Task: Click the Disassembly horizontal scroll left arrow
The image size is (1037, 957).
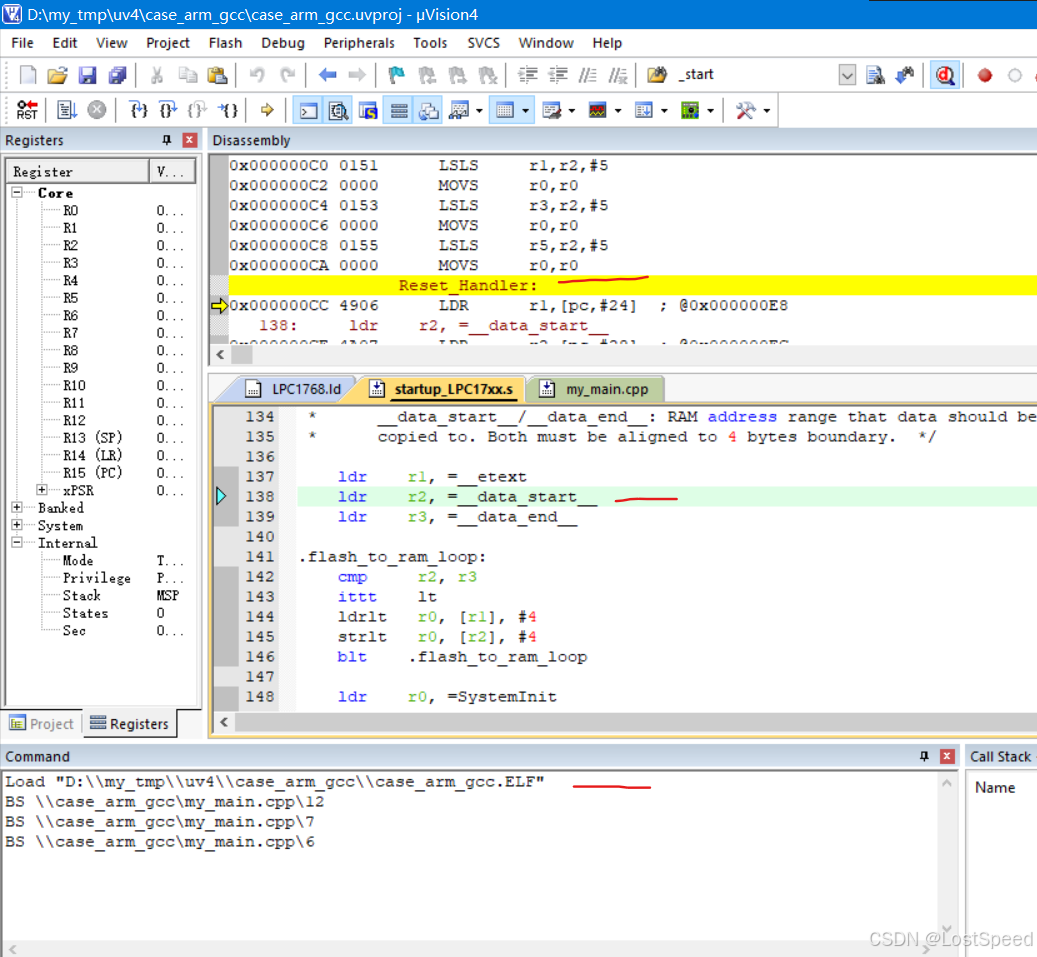Action: pyautogui.click(x=220, y=354)
